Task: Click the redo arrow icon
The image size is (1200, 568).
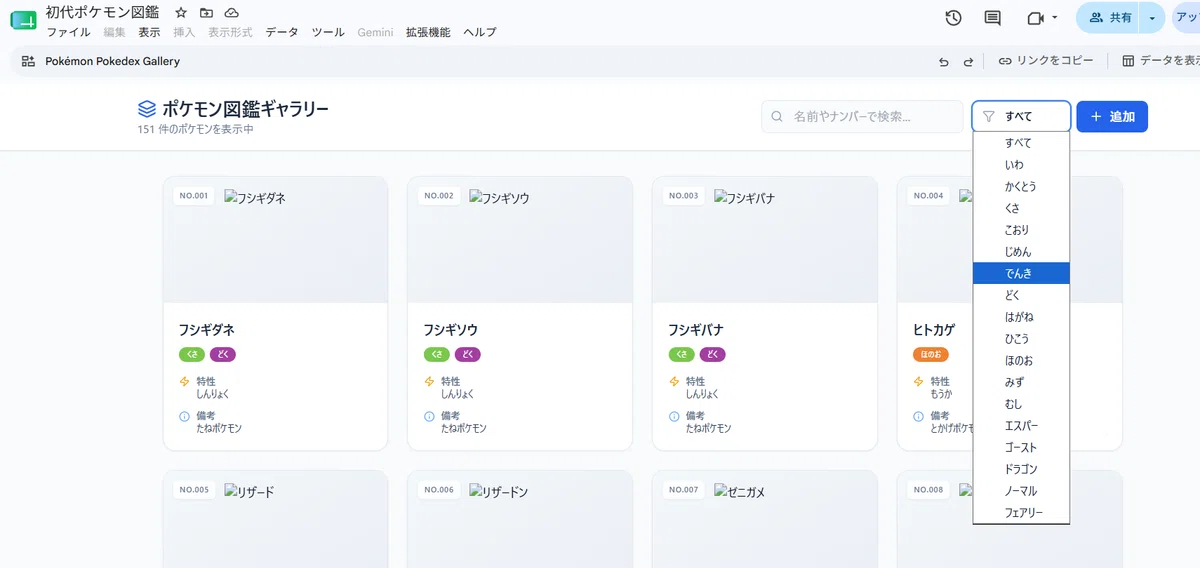Action: [x=968, y=61]
